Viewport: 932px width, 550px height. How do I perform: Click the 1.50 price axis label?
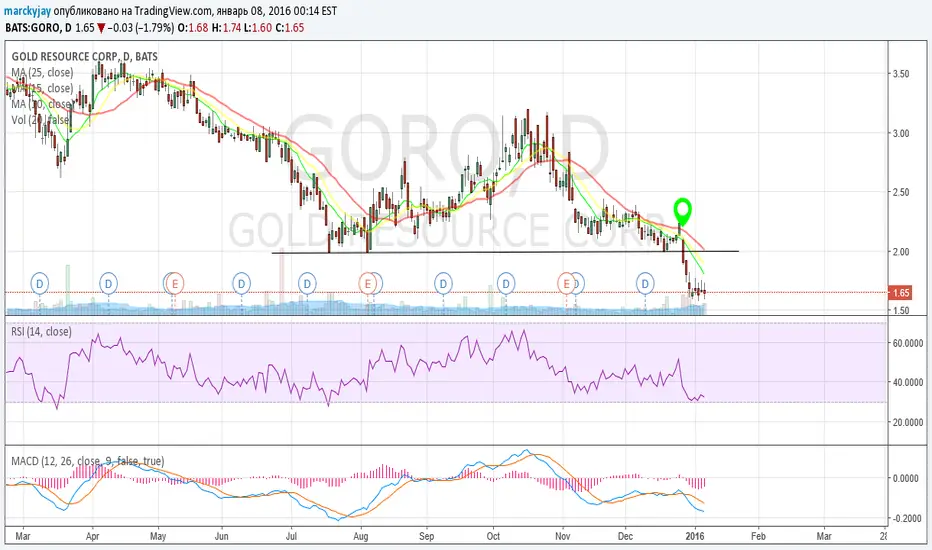(x=901, y=310)
